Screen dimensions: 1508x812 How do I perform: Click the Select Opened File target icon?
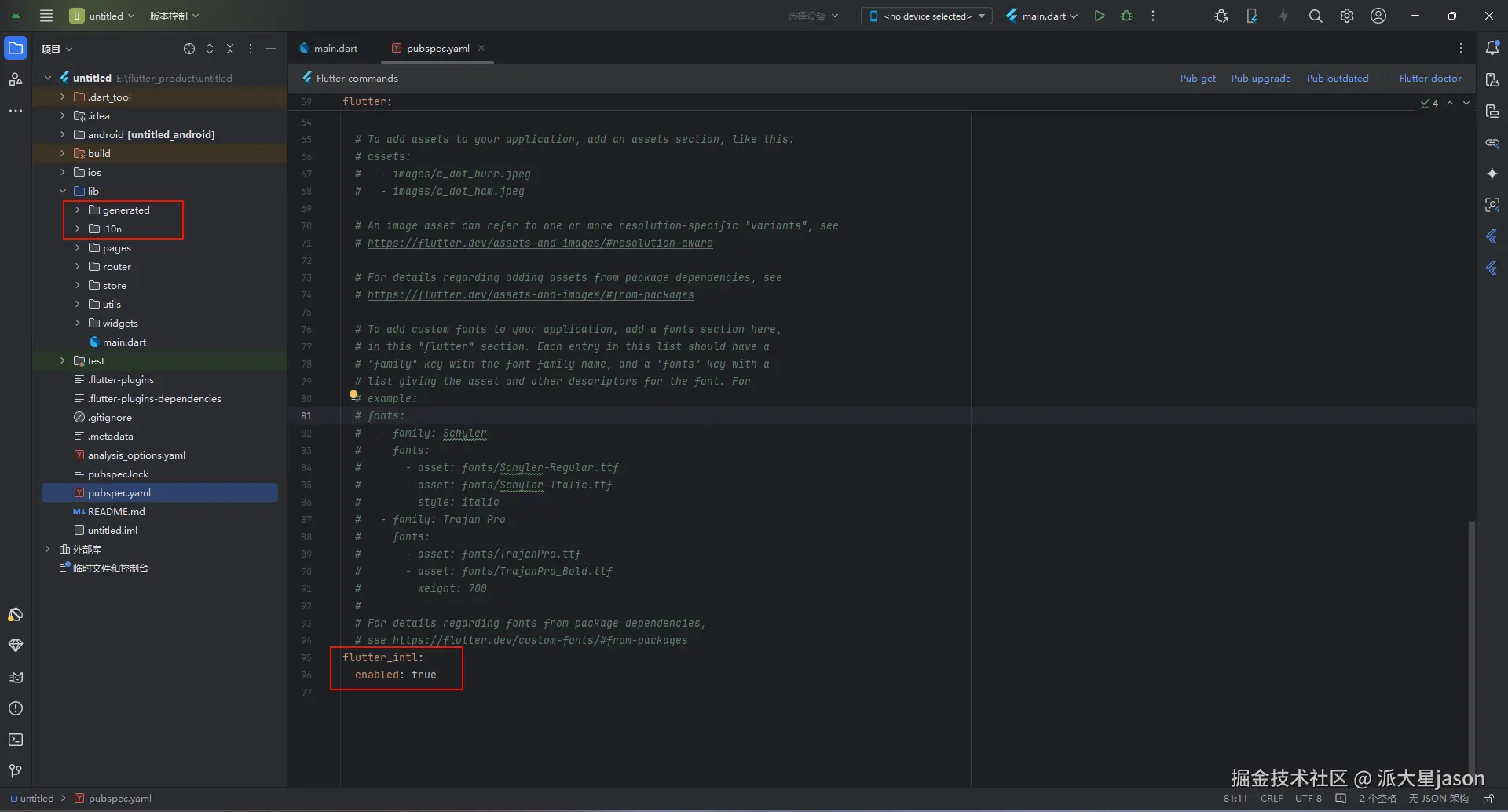[189, 49]
